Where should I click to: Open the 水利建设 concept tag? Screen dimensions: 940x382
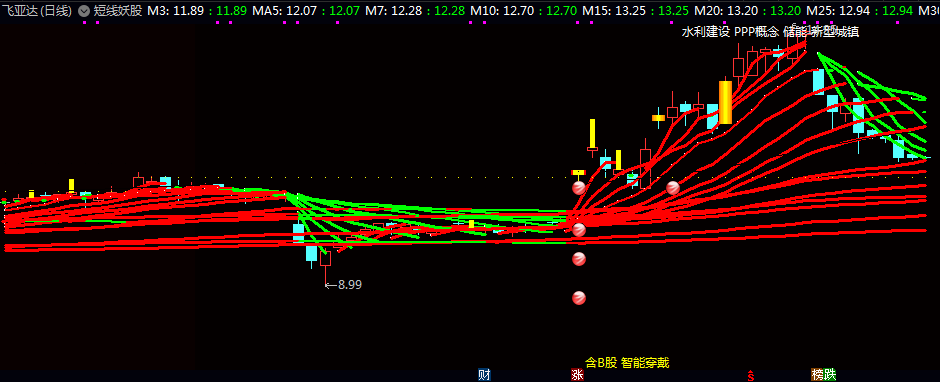coord(705,32)
